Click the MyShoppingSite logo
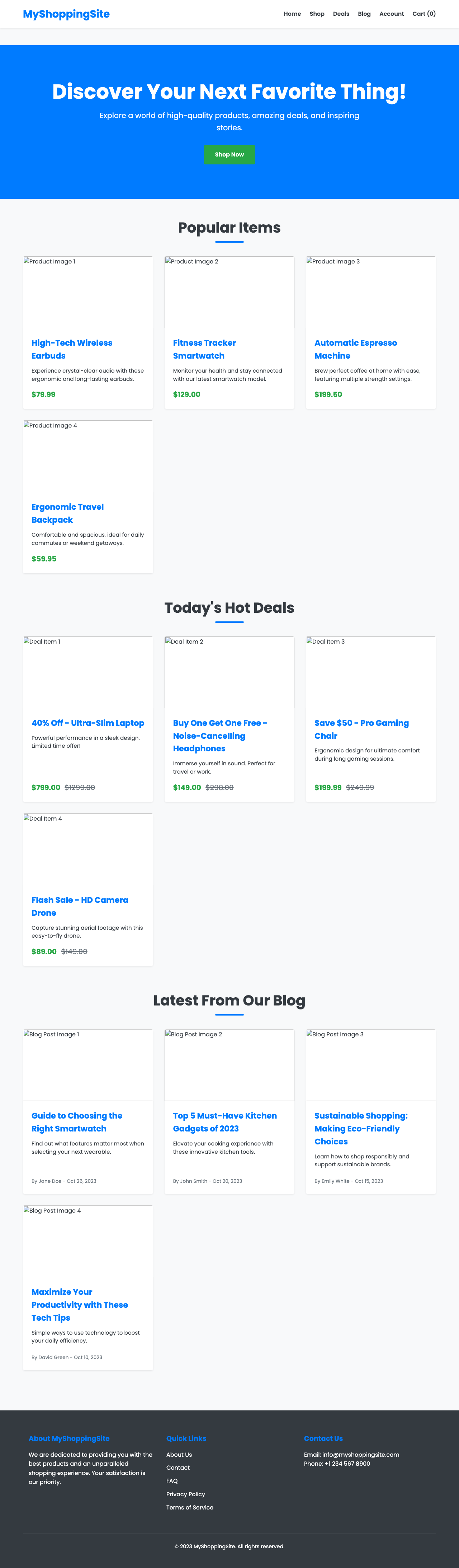The height and width of the screenshot is (1568, 459). click(x=66, y=14)
